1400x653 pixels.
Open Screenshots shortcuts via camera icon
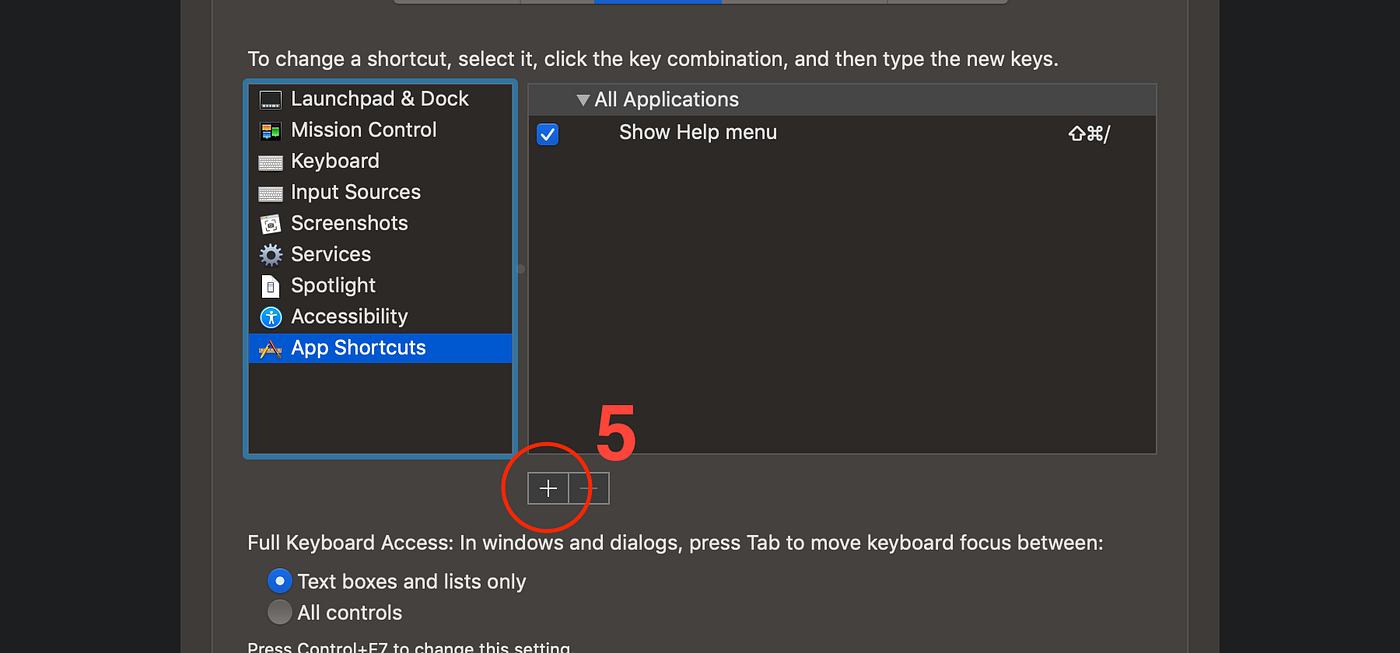(270, 224)
